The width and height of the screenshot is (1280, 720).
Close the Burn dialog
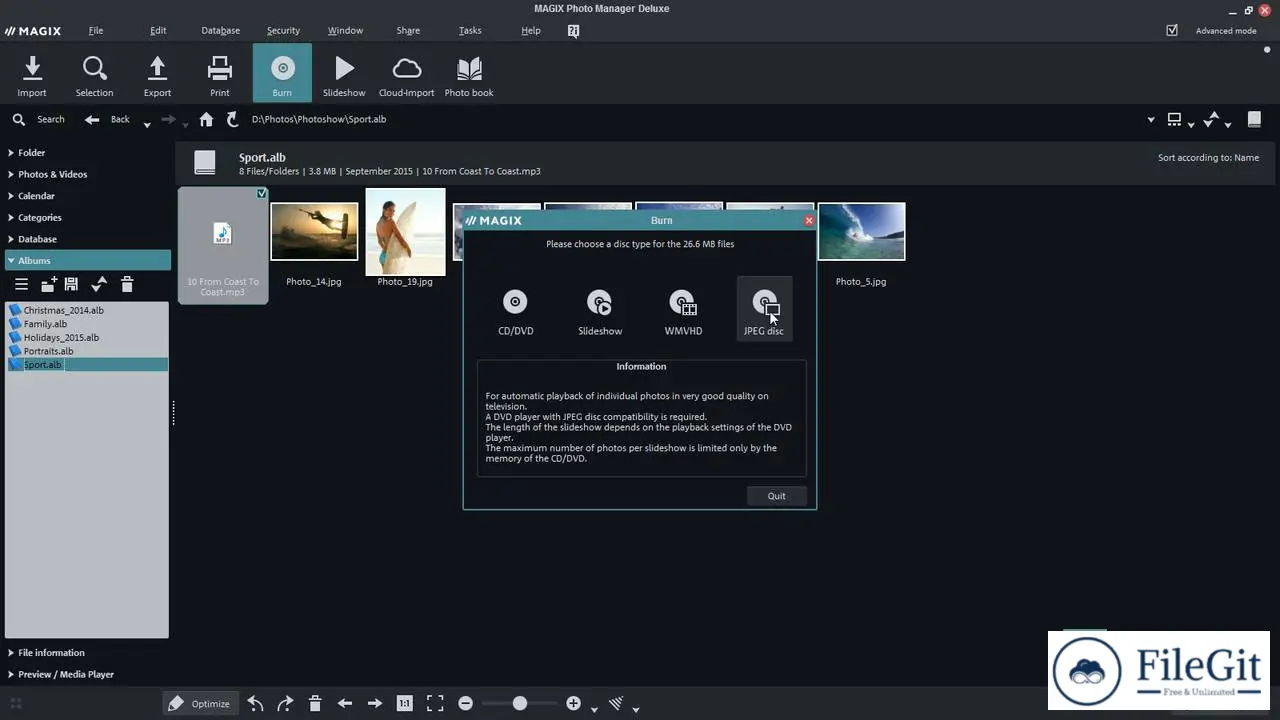809,220
